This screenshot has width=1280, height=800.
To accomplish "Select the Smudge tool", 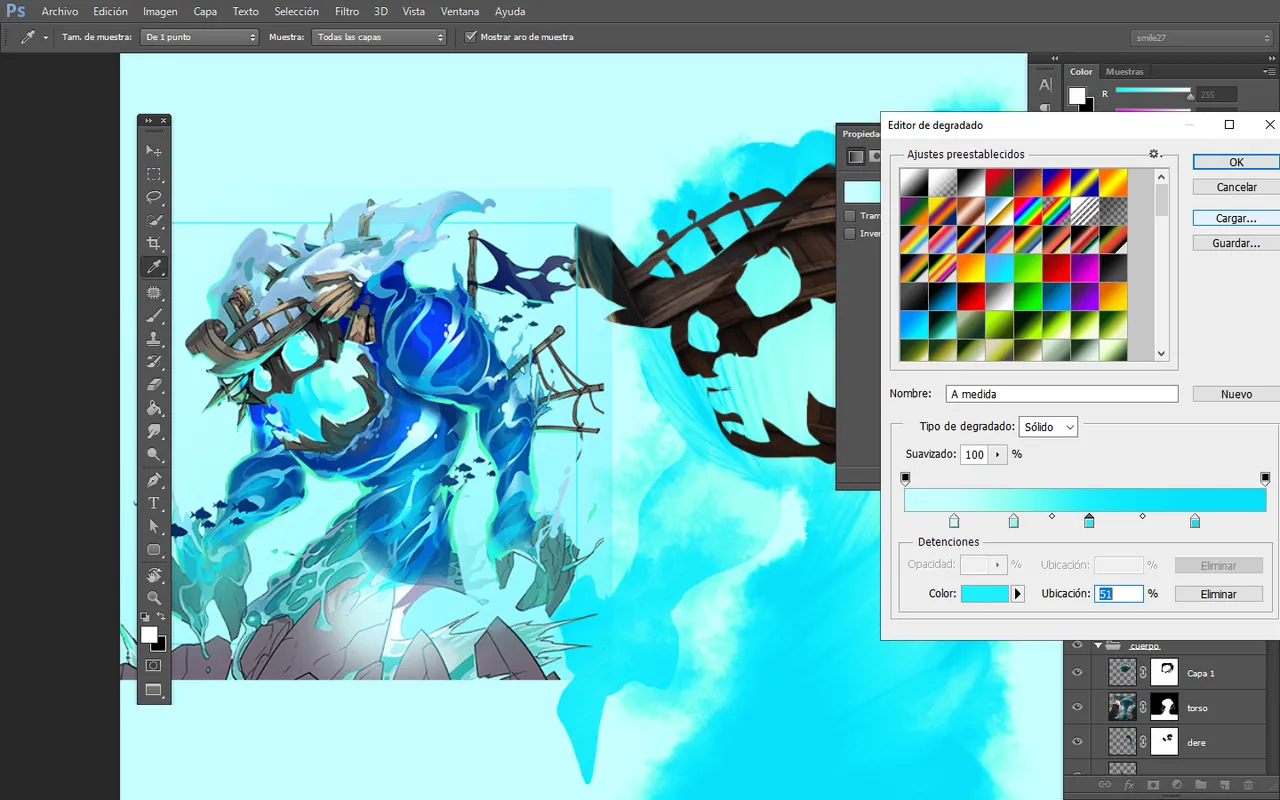I will [154, 431].
